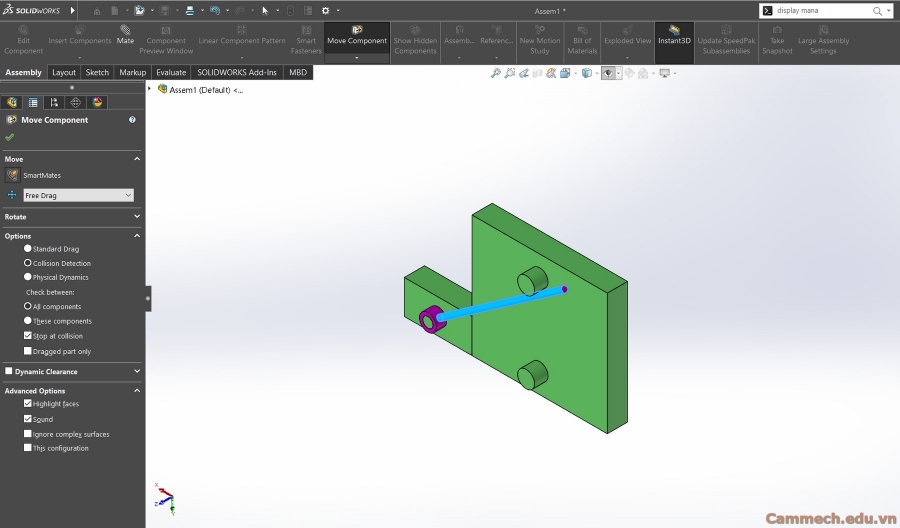This screenshot has width=900, height=528.
Task: Expand the SOLIDWORKS main menu arrow
Action: point(73,10)
